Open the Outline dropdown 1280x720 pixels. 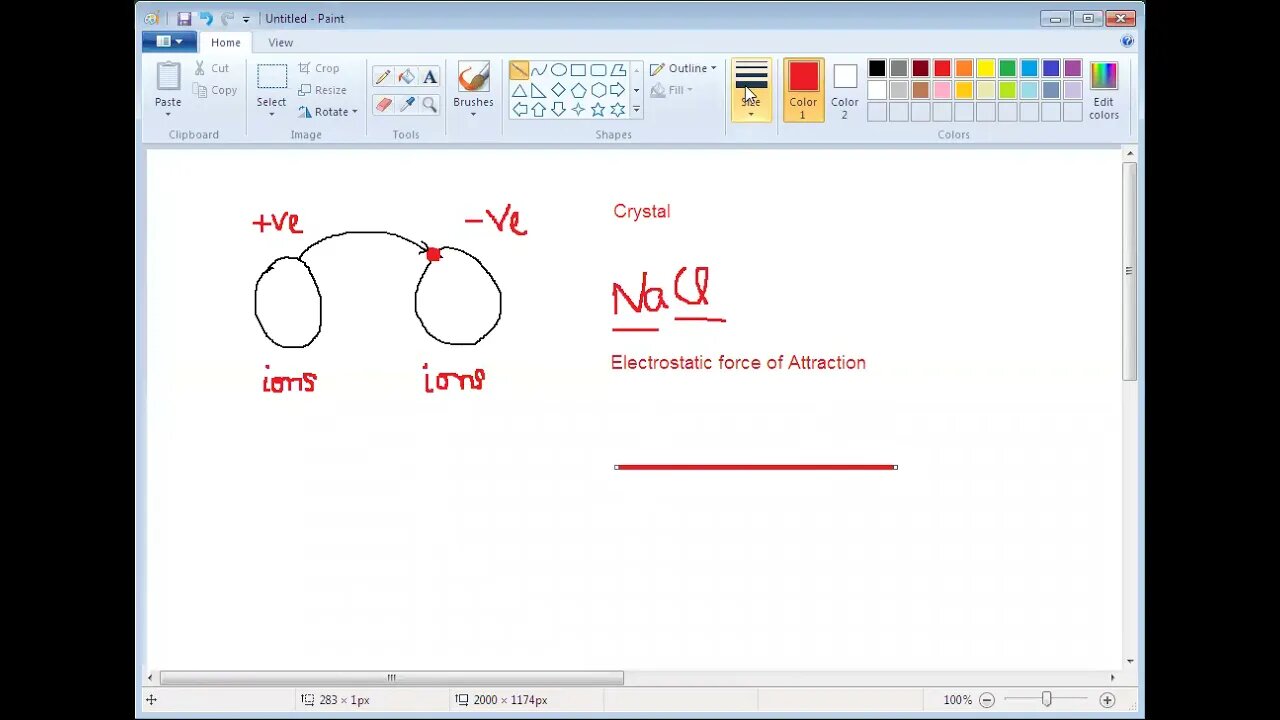tap(684, 68)
